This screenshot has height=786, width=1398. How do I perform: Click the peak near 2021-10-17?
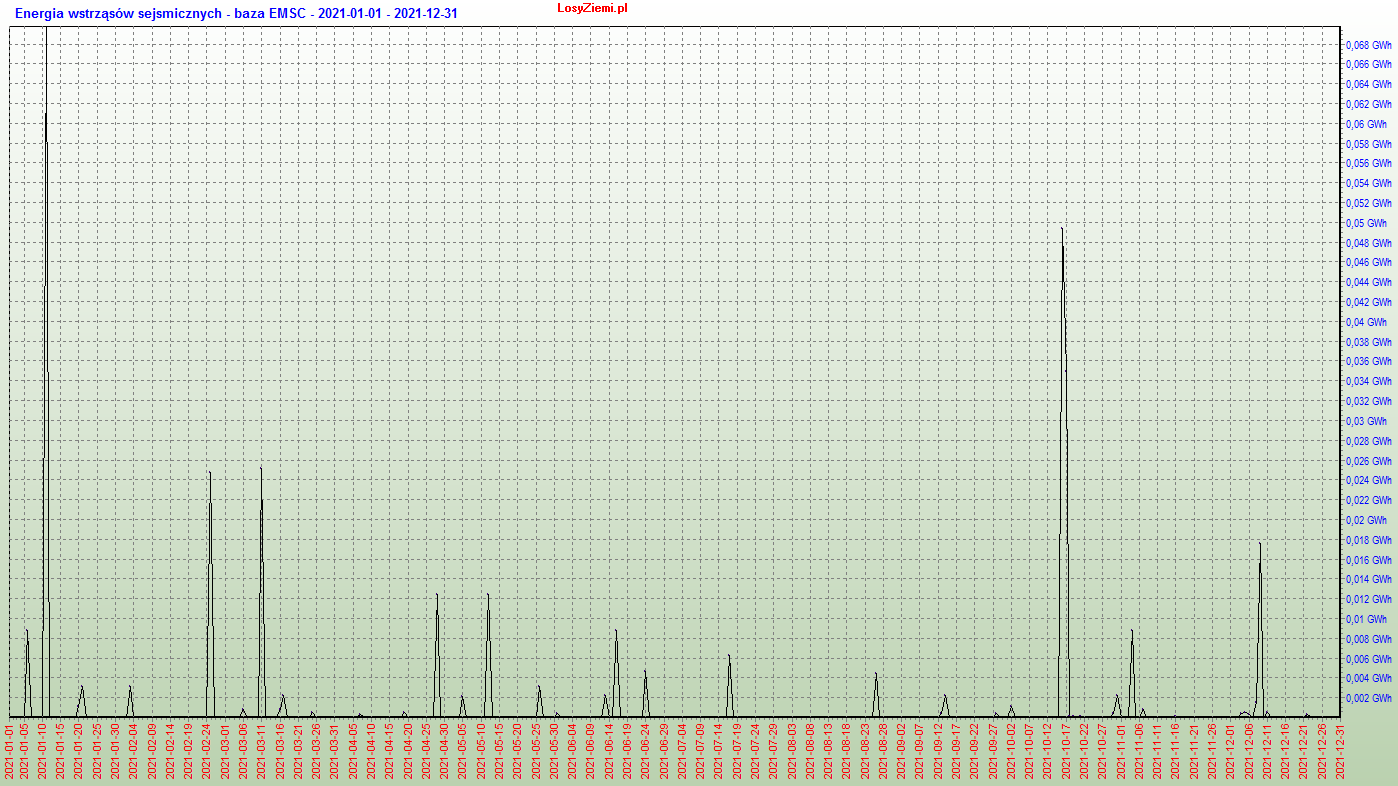coord(1062,232)
